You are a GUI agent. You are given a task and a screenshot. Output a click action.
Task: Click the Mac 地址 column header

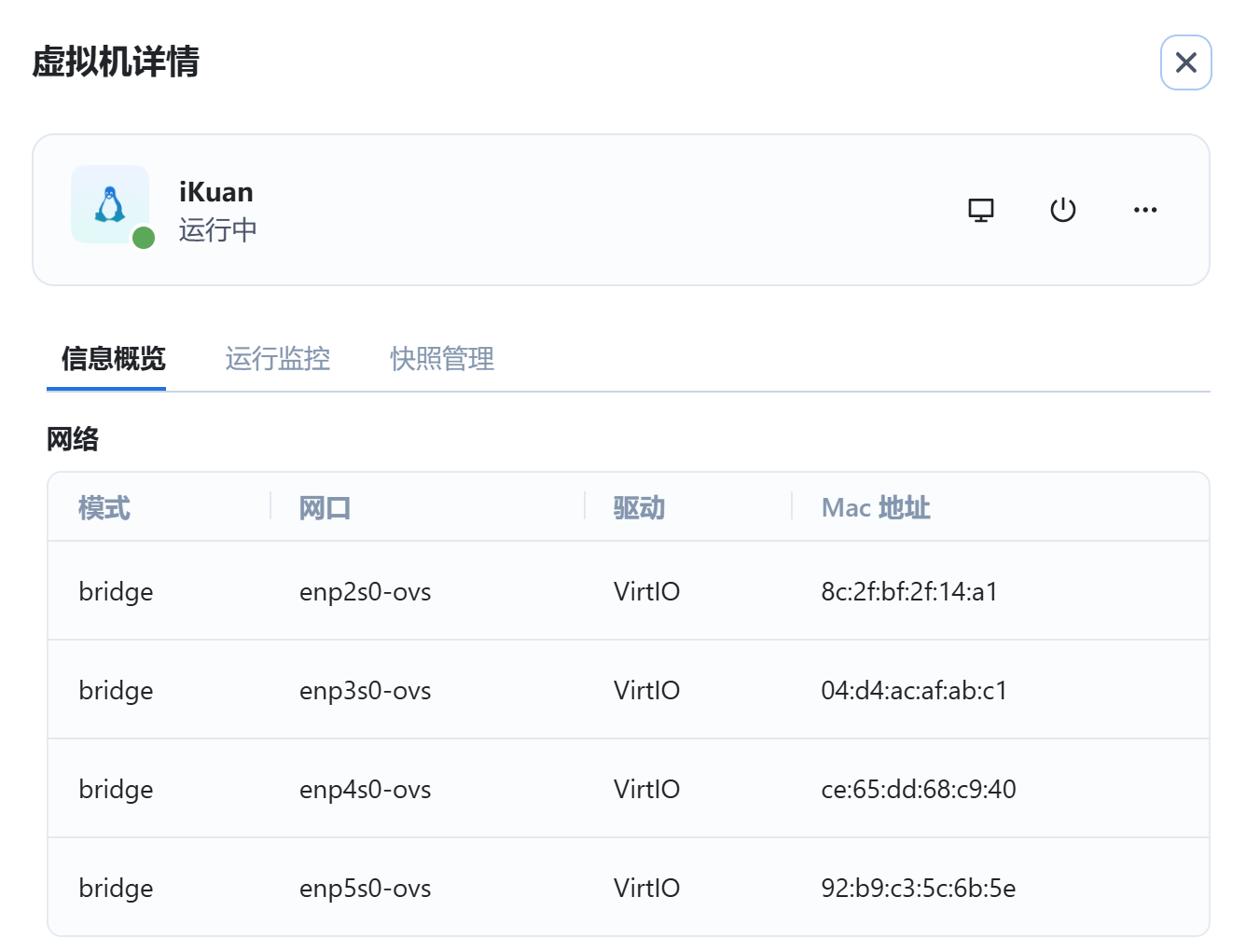point(876,508)
